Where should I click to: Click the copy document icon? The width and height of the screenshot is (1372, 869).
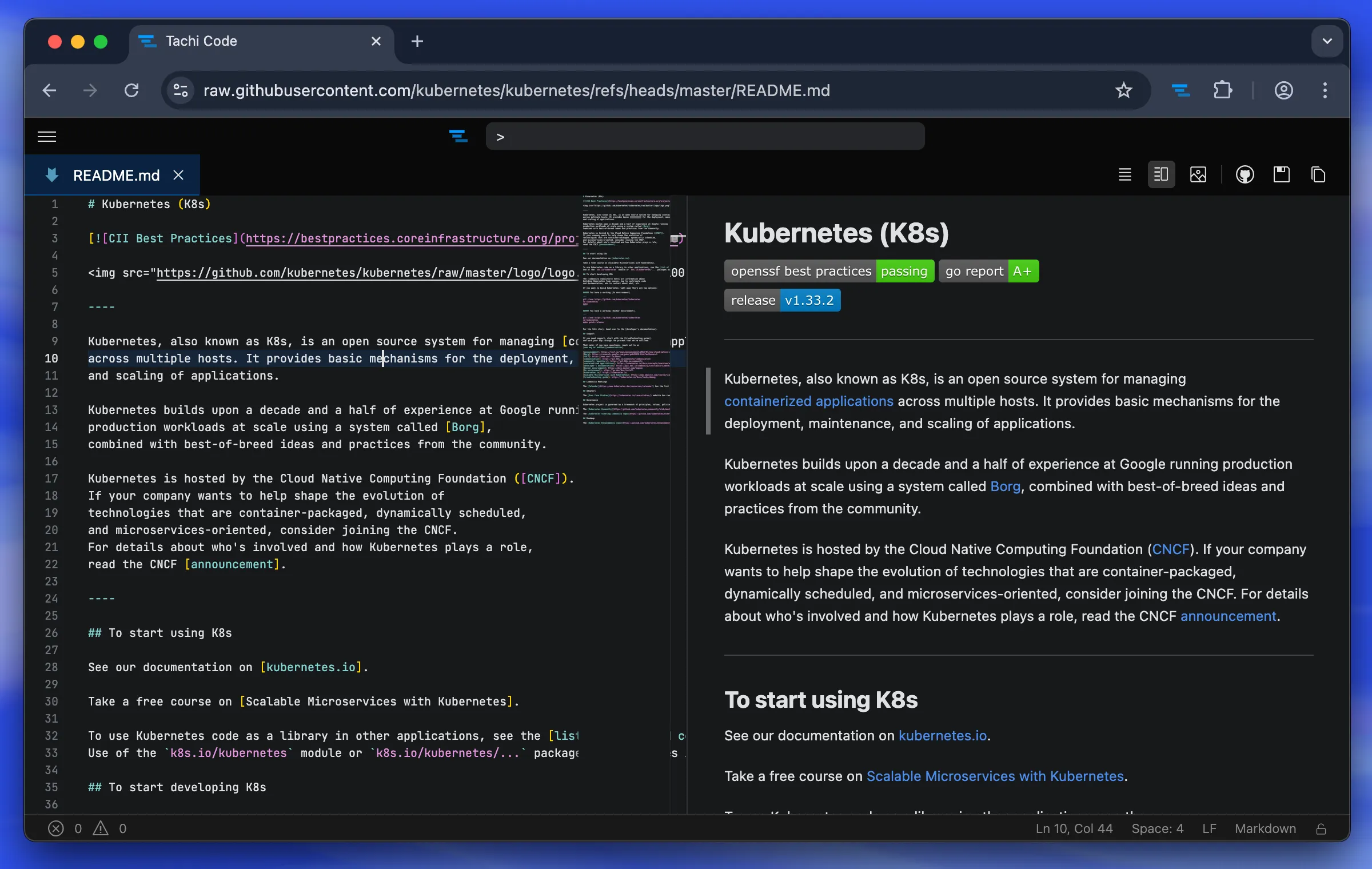(1318, 174)
